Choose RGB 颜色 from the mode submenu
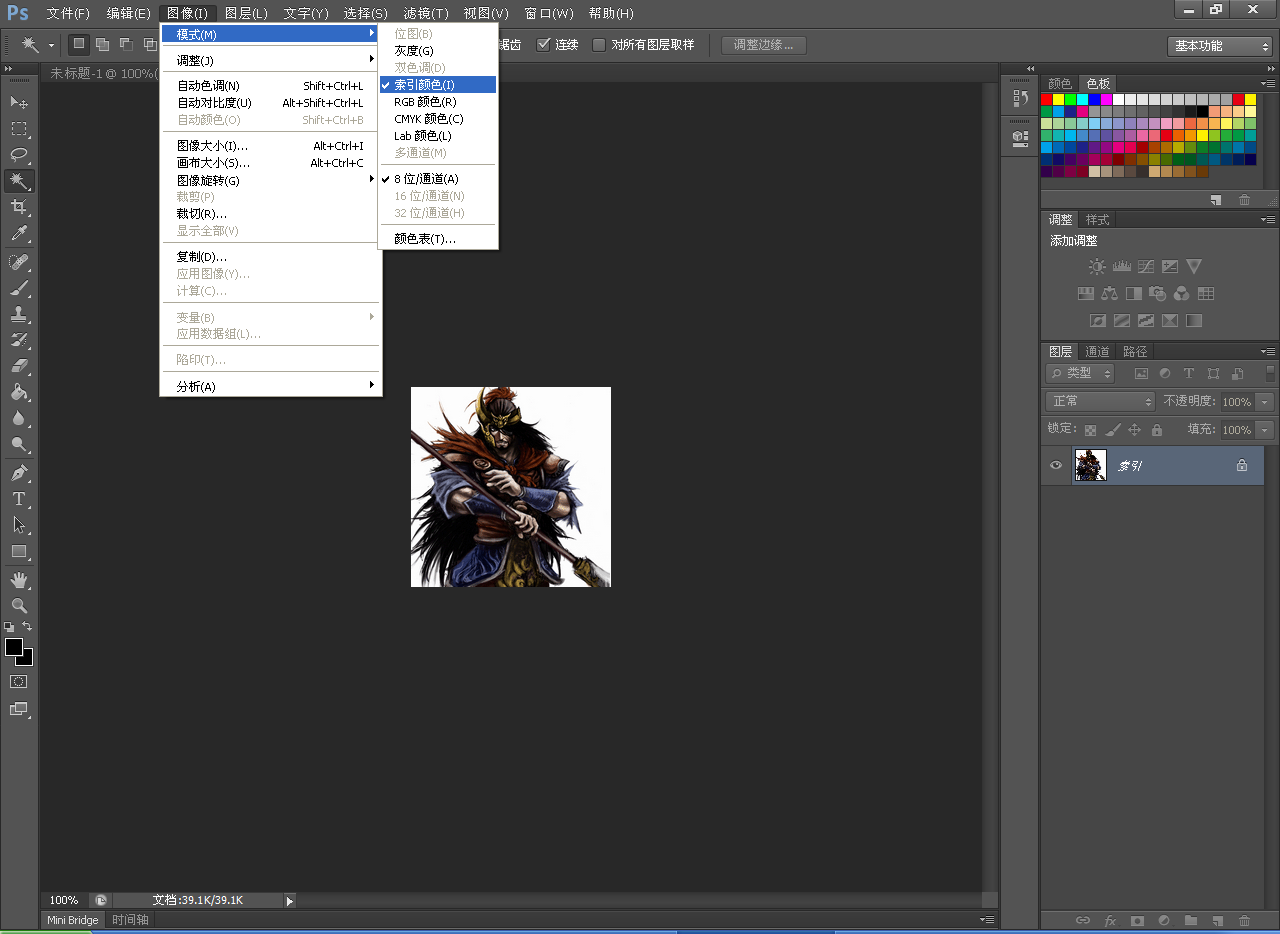This screenshot has width=1280, height=934. click(425, 102)
